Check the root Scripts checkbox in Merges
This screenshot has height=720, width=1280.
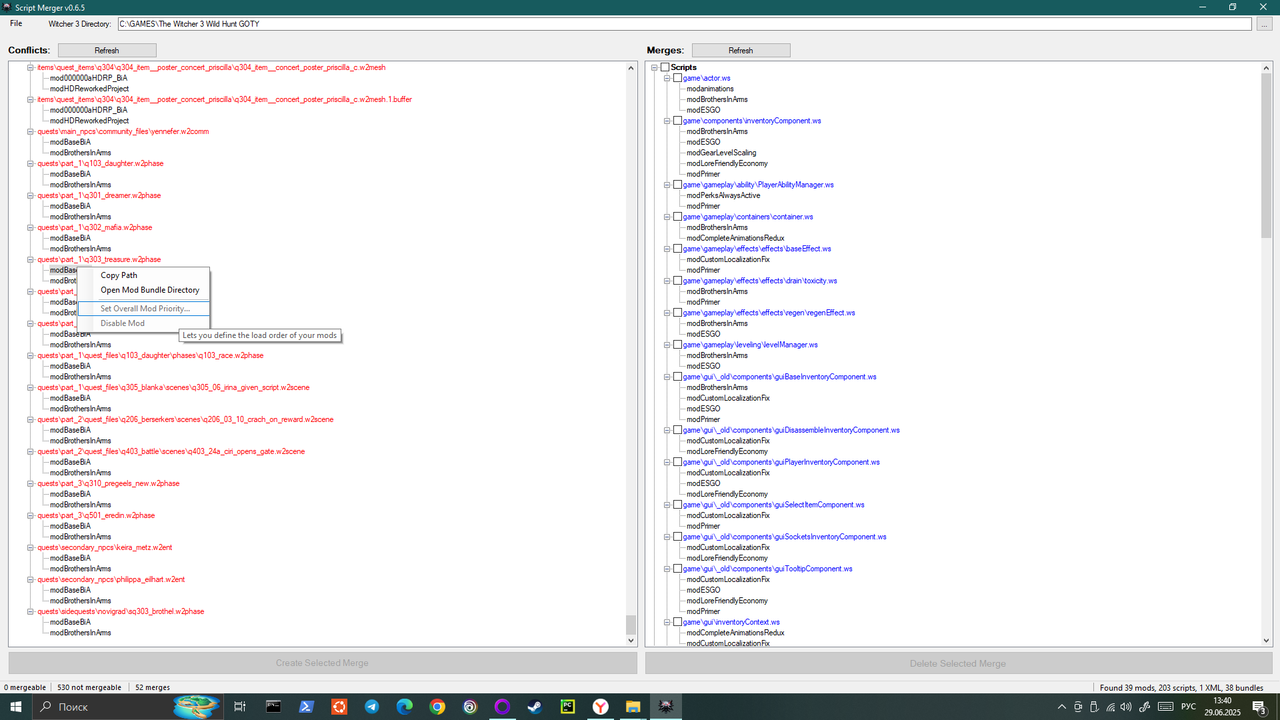coord(665,67)
